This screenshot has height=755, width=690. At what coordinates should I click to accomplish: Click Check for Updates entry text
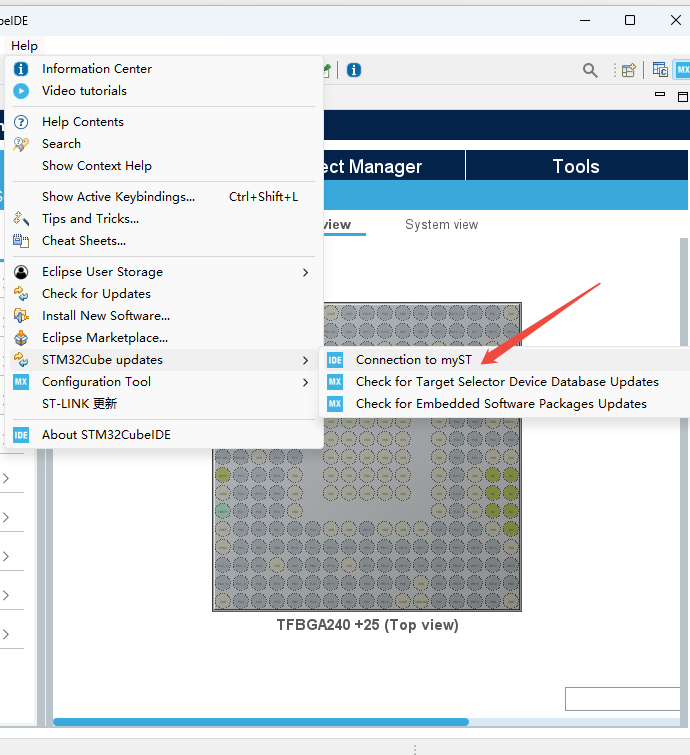tap(96, 294)
